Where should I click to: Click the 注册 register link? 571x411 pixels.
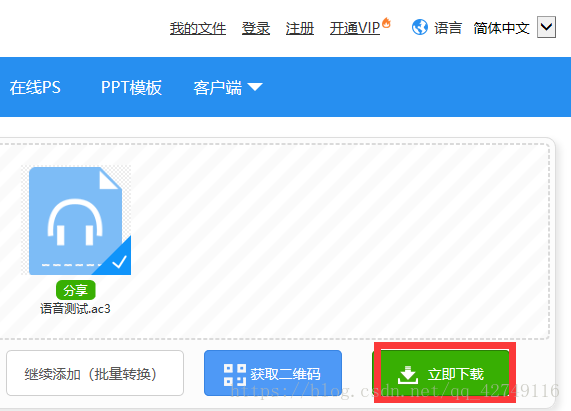coord(300,28)
